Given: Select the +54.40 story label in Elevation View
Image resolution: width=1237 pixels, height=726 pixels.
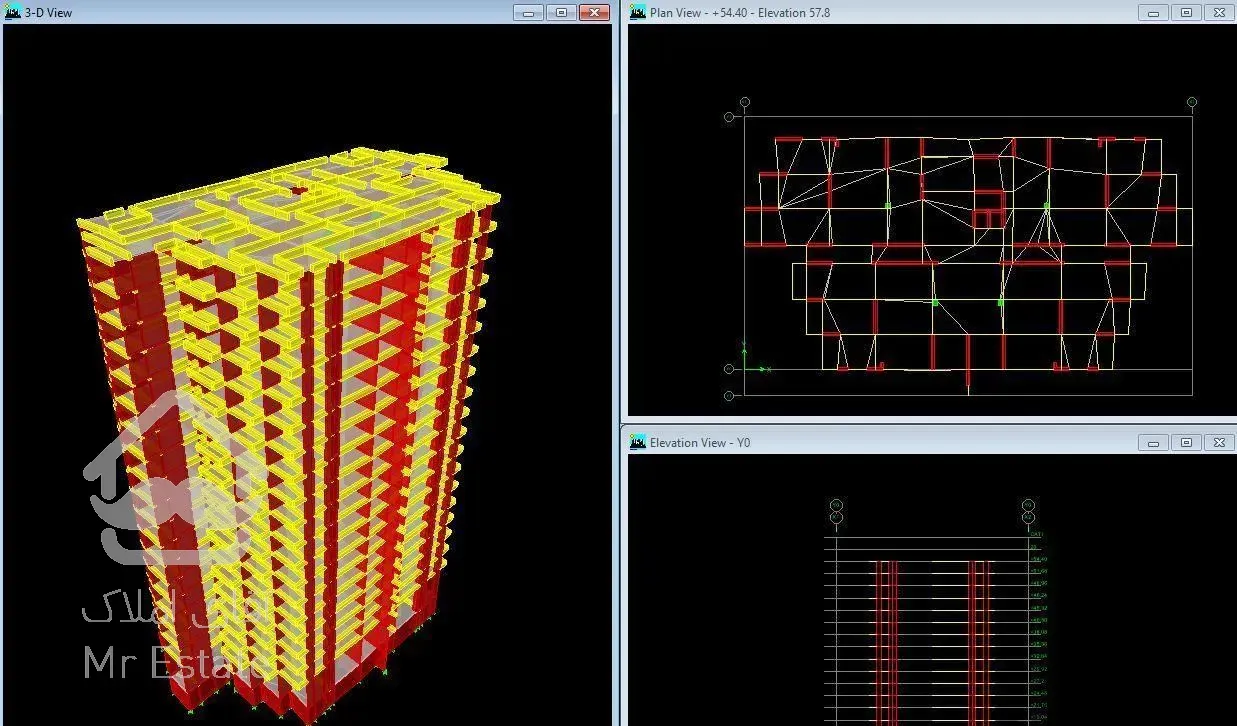Looking at the screenshot, I should click(1038, 559).
